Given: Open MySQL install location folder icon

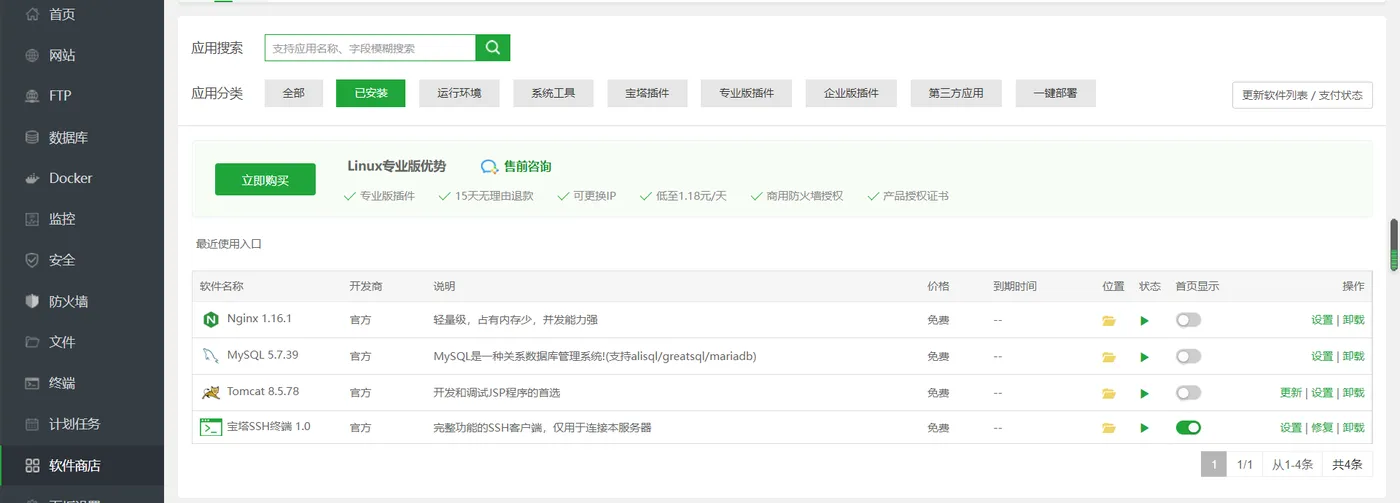Looking at the screenshot, I should 1108,357.
